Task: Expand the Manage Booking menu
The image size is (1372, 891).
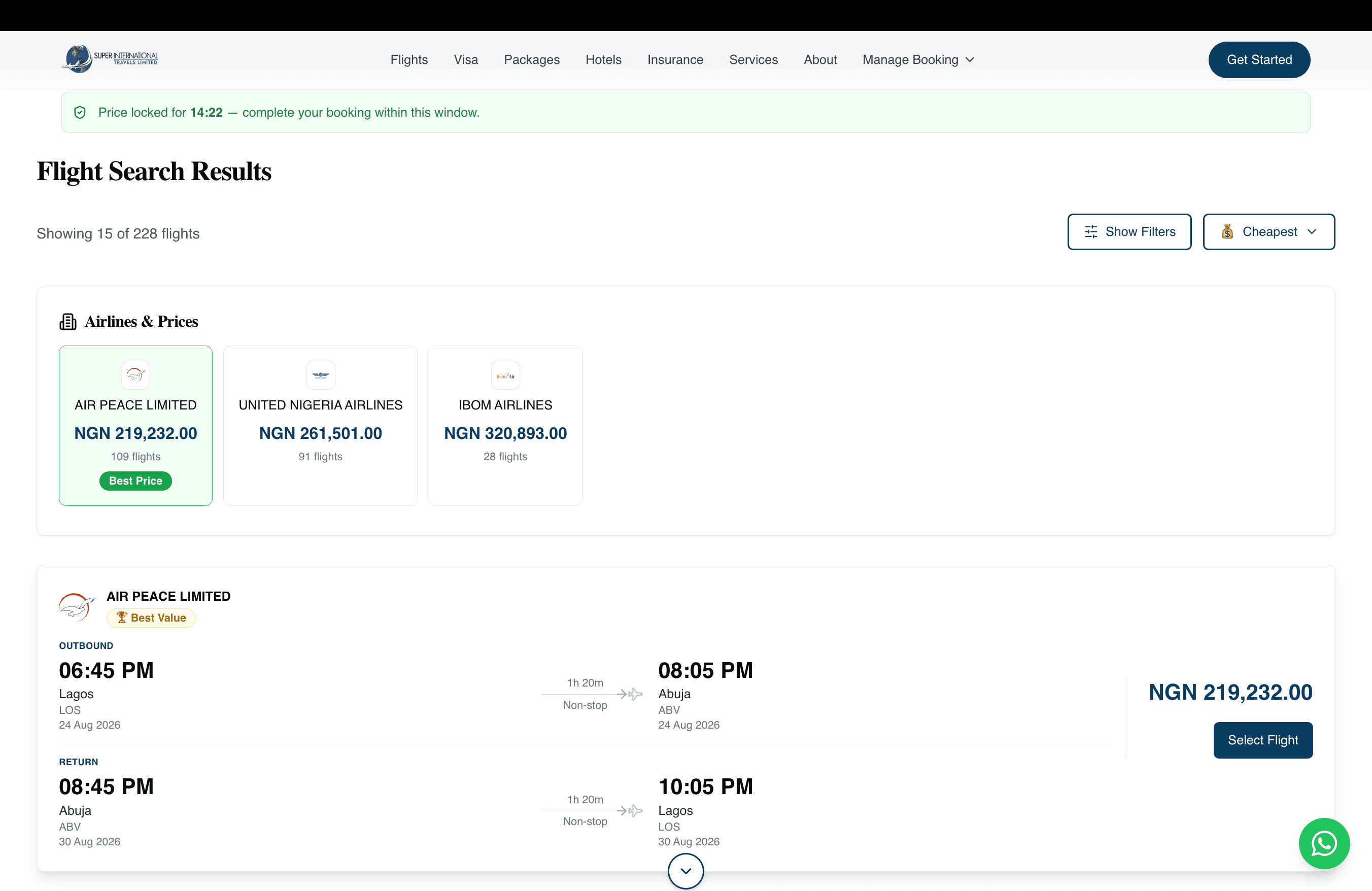Action: 918,59
